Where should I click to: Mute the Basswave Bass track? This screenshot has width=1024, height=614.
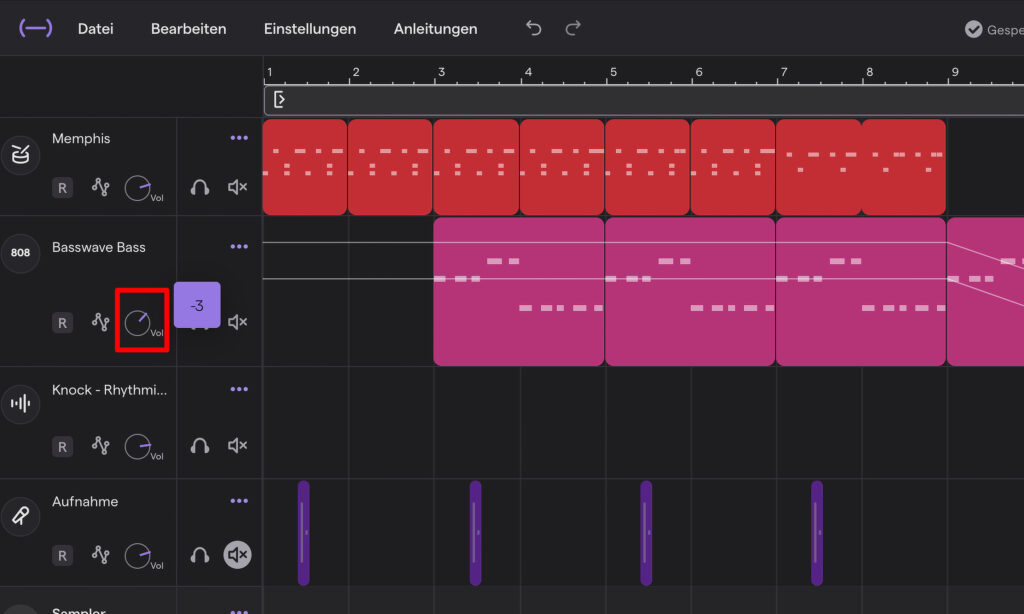click(x=237, y=322)
